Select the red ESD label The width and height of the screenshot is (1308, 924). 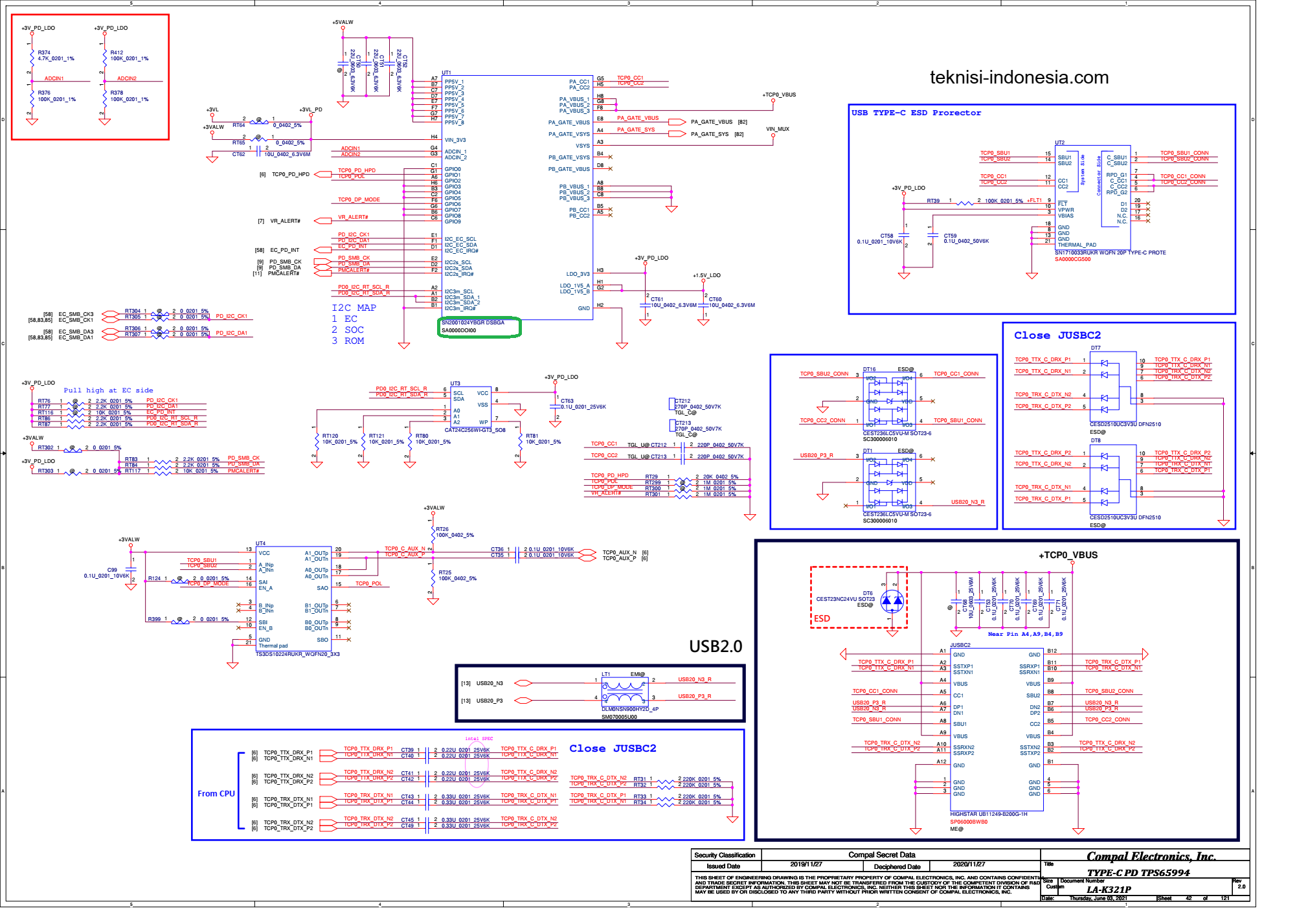822,618
